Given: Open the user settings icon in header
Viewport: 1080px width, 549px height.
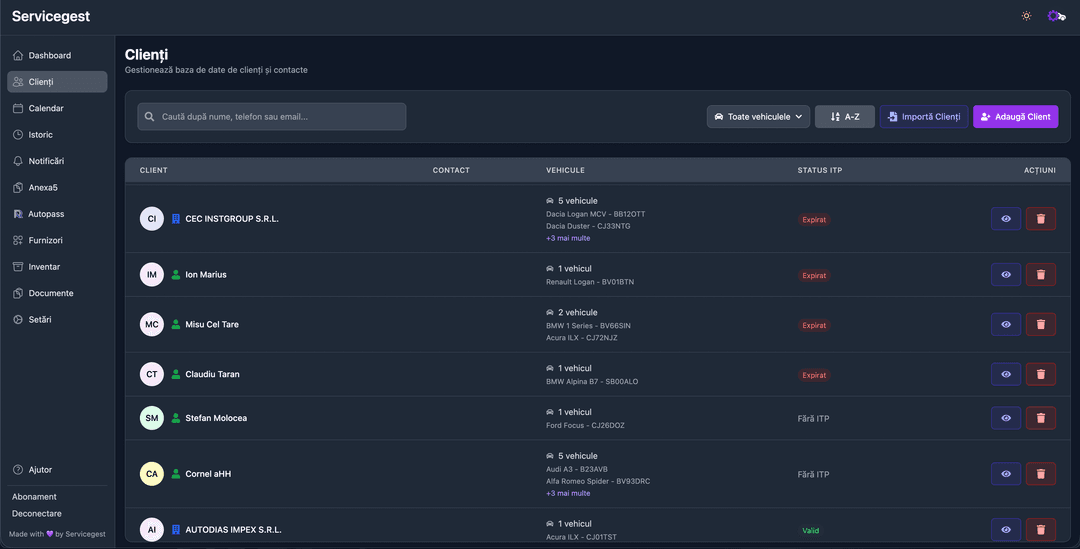Looking at the screenshot, I should tap(1055, 16).
